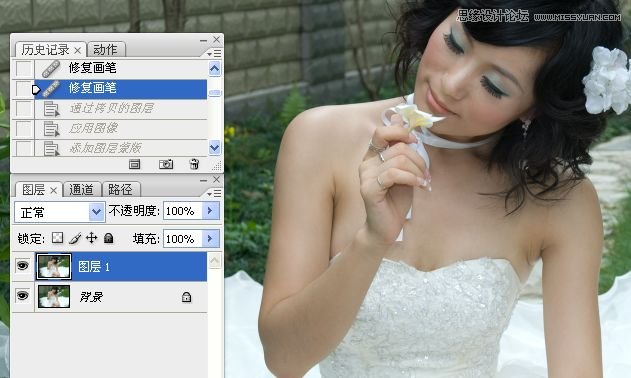The height and width of the screenshot is (378, 631).
Task: Expand the 填充 fill slider arrow
Action: 210,239
